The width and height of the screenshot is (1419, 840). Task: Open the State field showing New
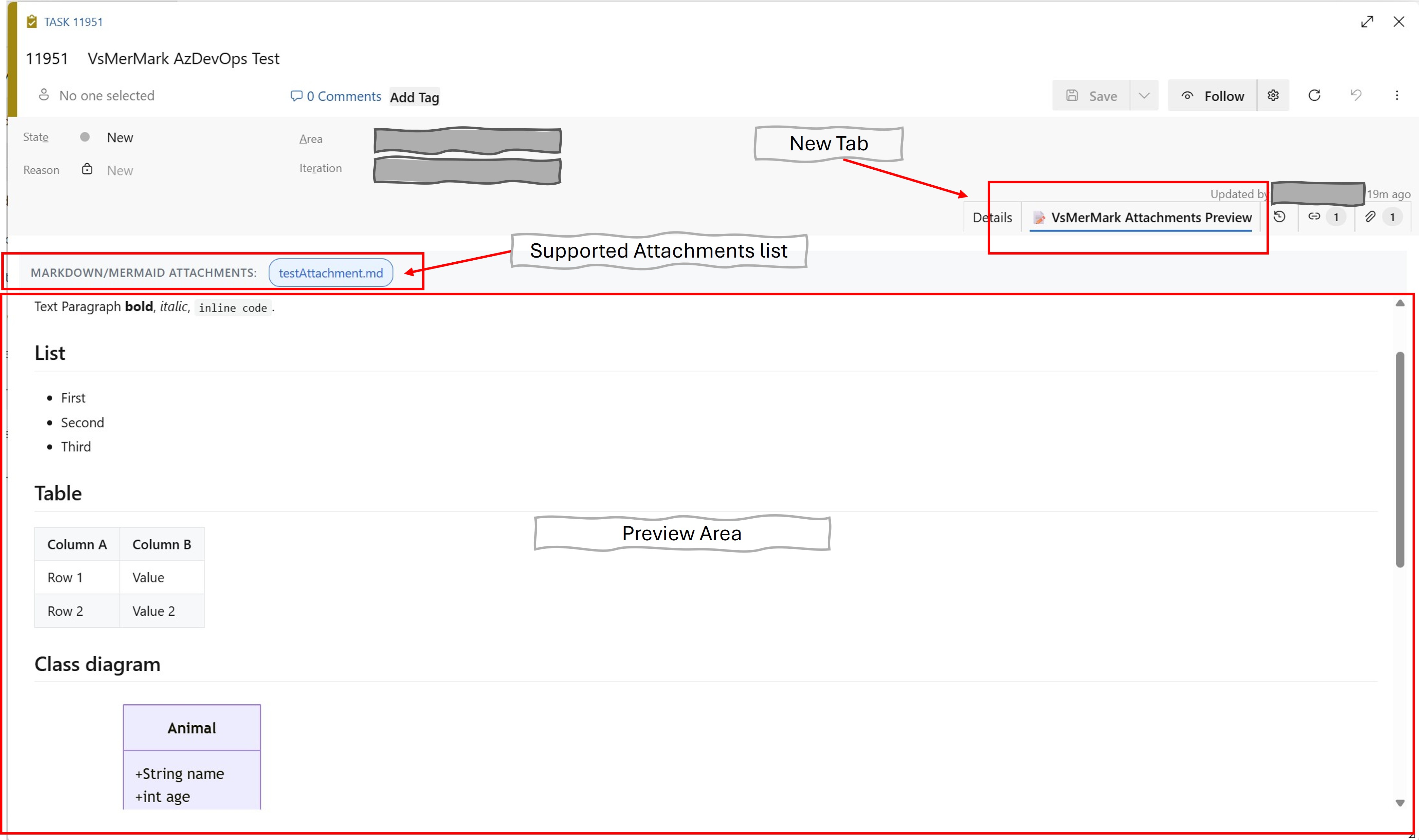[120, 137]
